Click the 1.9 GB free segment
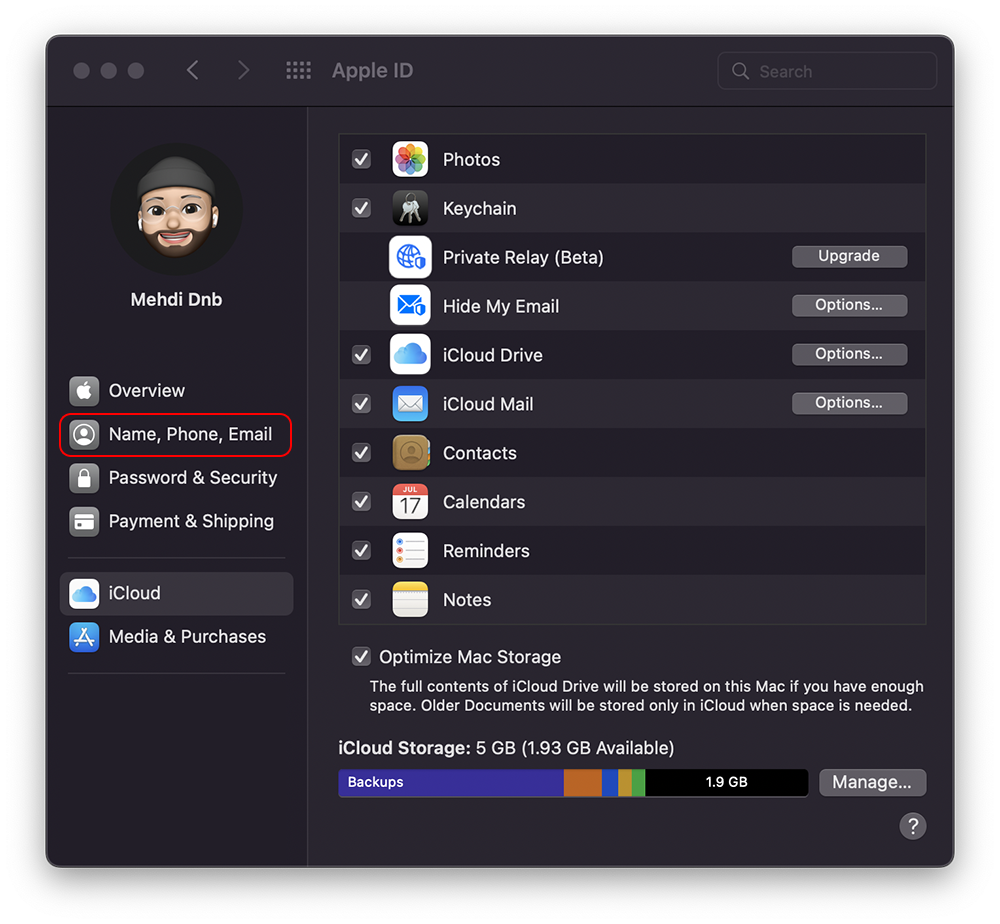Image resolution: width=1000 pixels, height=924 pixels. (726, 782)
